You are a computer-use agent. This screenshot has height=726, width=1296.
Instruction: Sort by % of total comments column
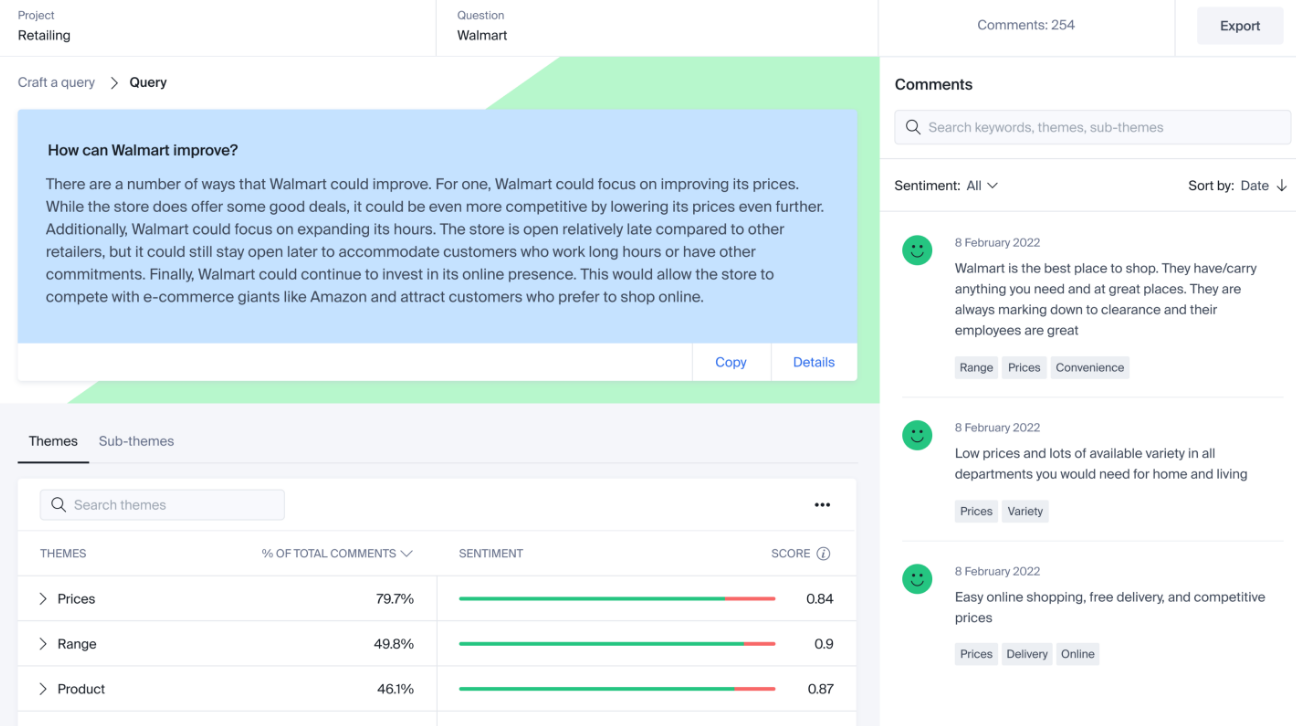pos(337,553)
